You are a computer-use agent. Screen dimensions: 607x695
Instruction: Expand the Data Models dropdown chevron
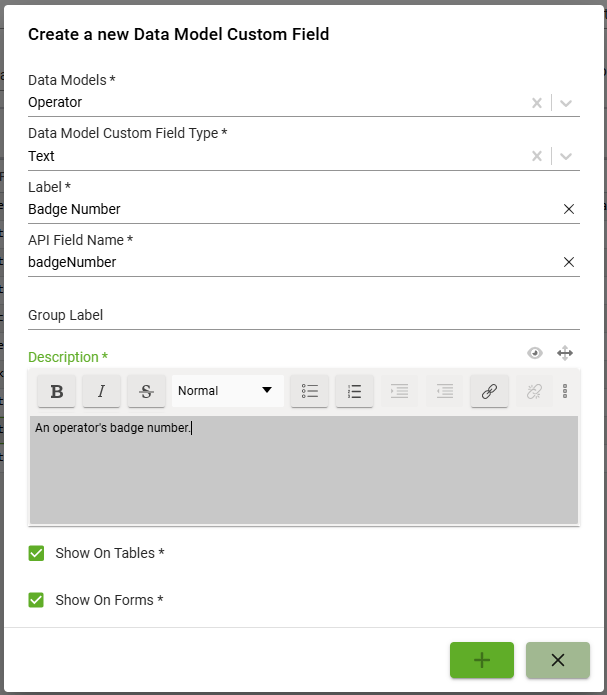pos(566,103)
